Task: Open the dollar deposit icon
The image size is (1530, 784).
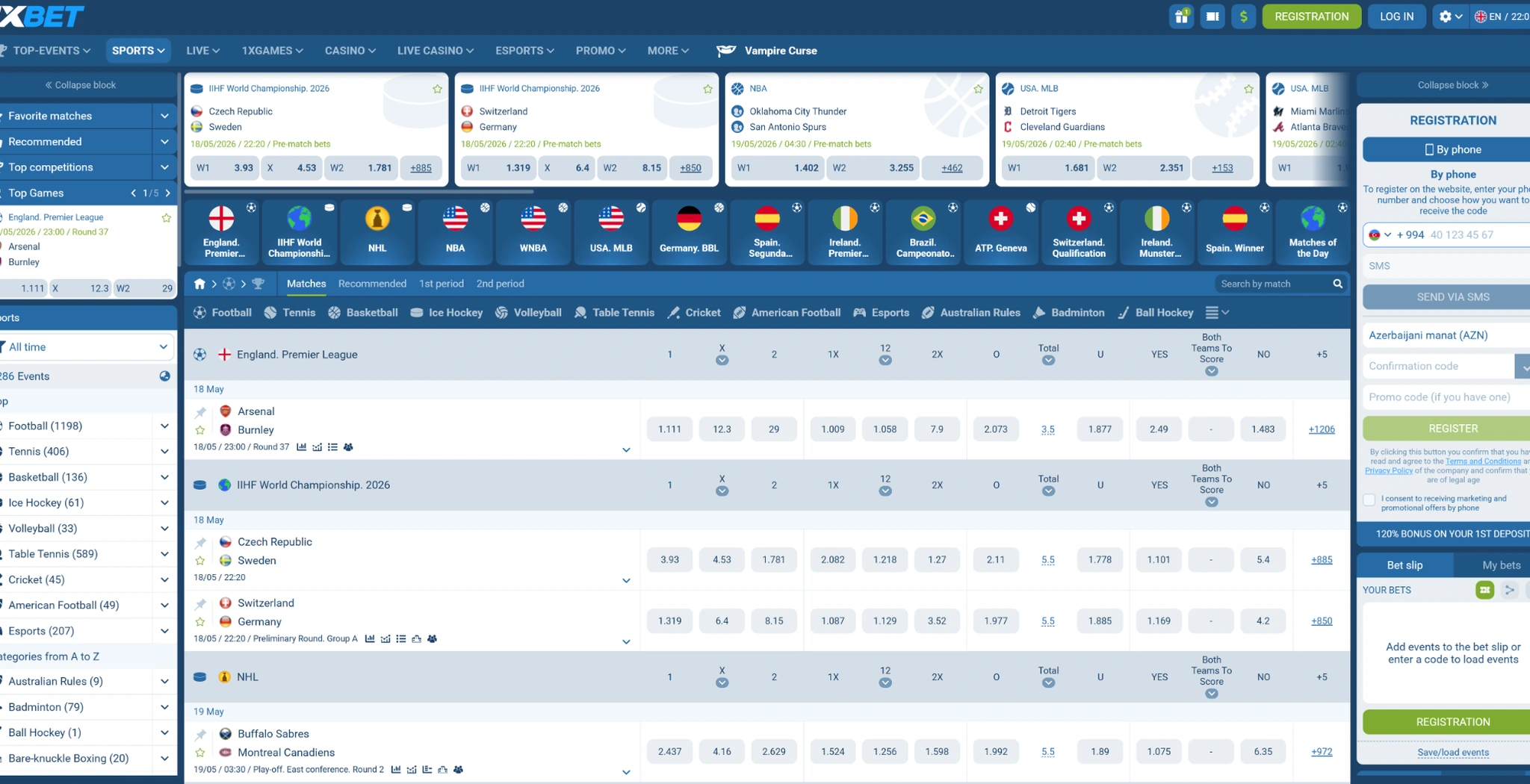Action: point(1243,16)
